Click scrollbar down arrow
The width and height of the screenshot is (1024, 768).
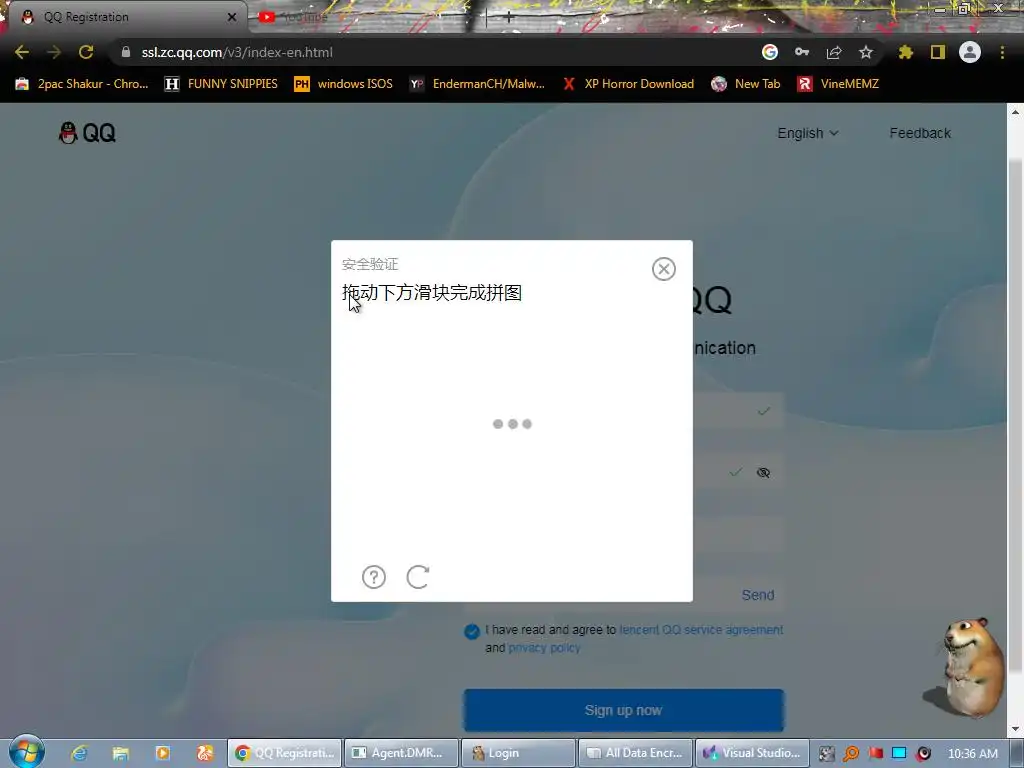[1015, 728]
